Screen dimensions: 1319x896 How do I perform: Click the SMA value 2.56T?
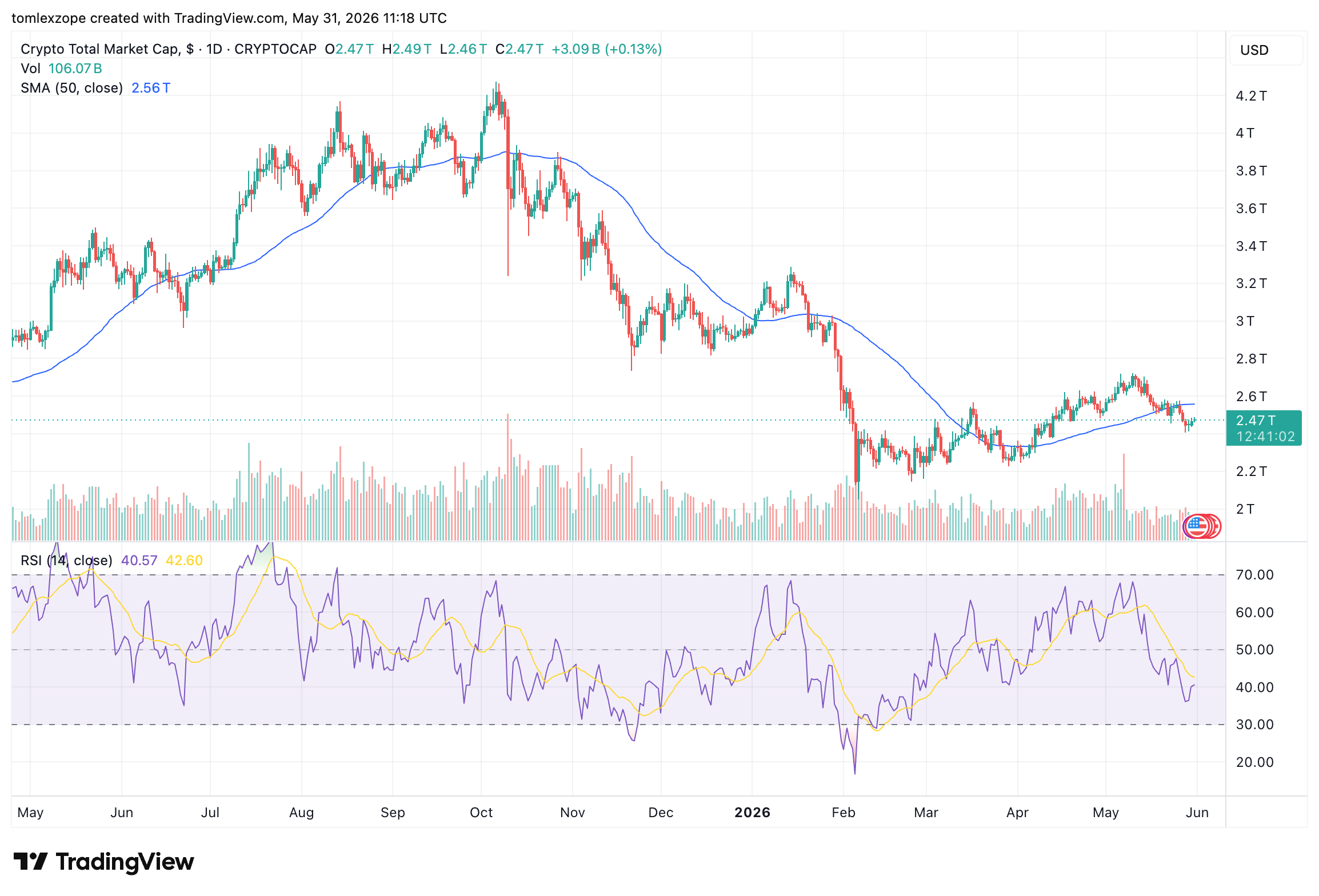[x=151, y=88]
